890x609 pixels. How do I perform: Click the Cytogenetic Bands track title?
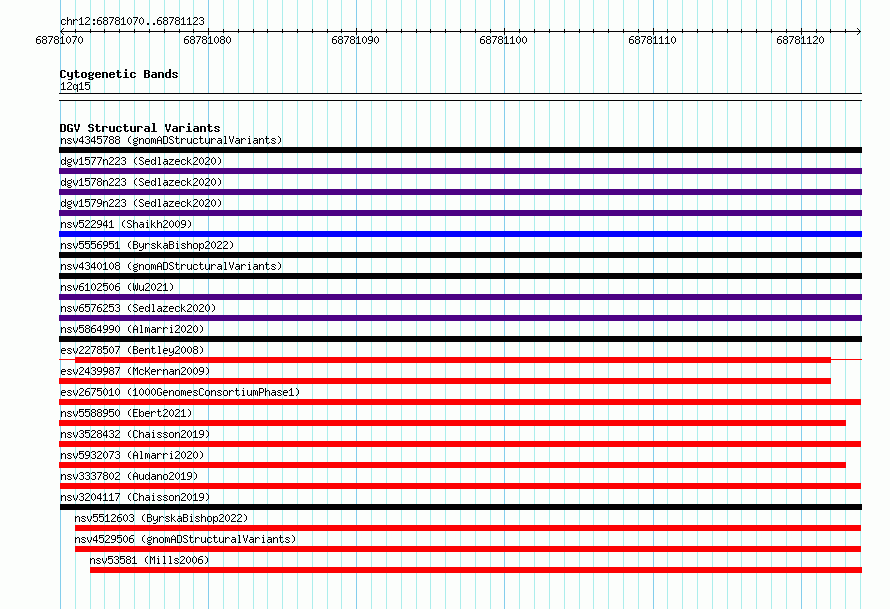pos(119,74)
